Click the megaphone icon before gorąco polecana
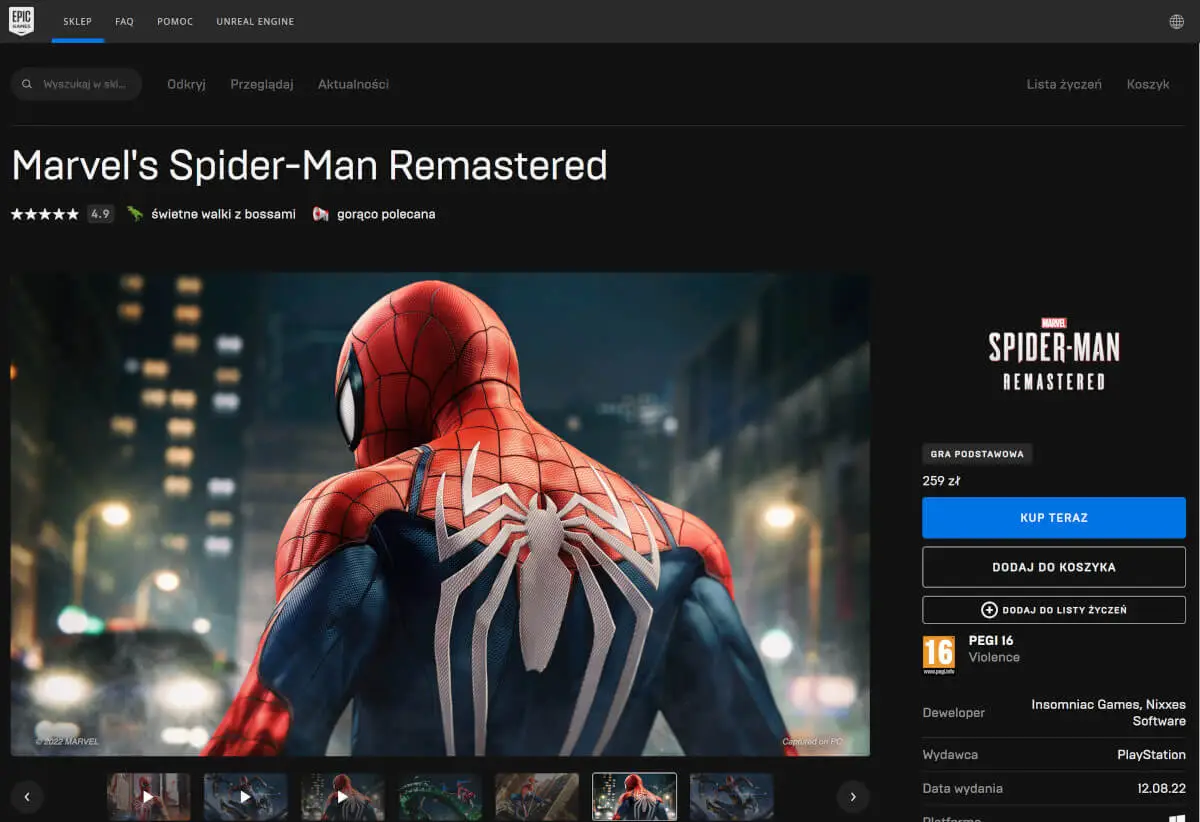This screenshot has width=1200, height=822. pyautogui.click(x=318, y=213)
